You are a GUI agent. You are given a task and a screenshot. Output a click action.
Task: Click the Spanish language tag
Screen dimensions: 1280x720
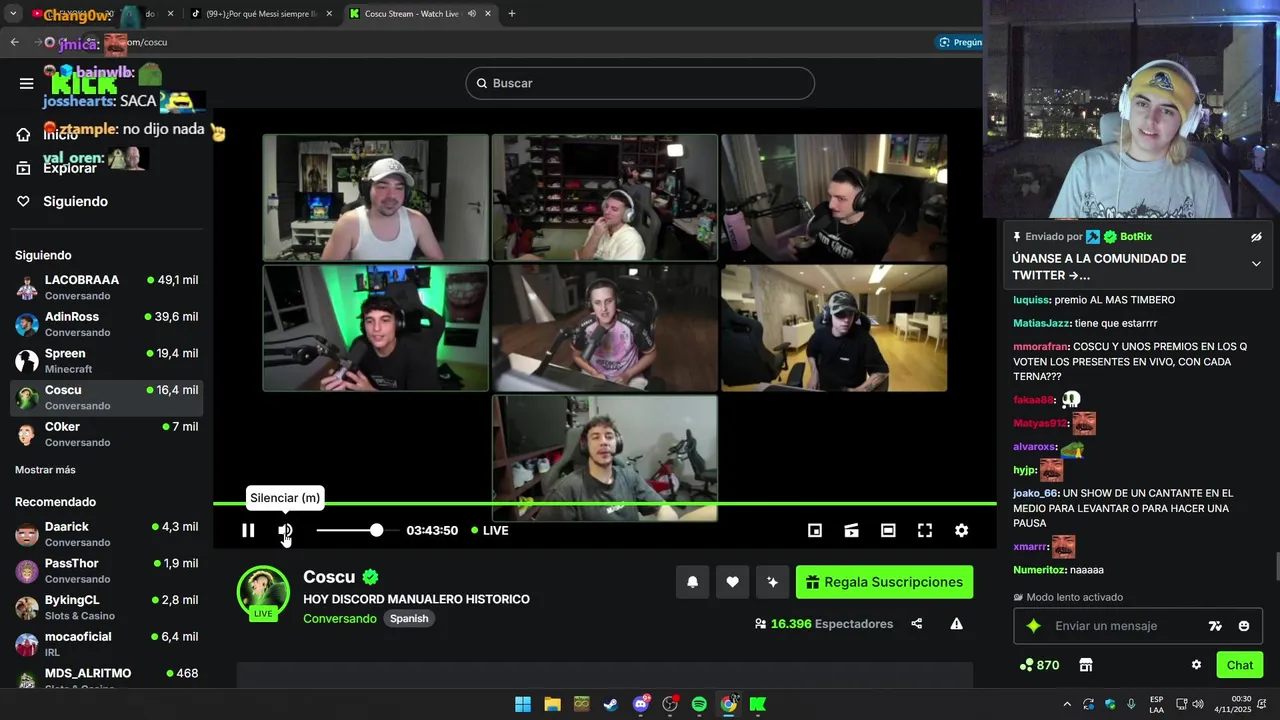(x=409, y=619)
